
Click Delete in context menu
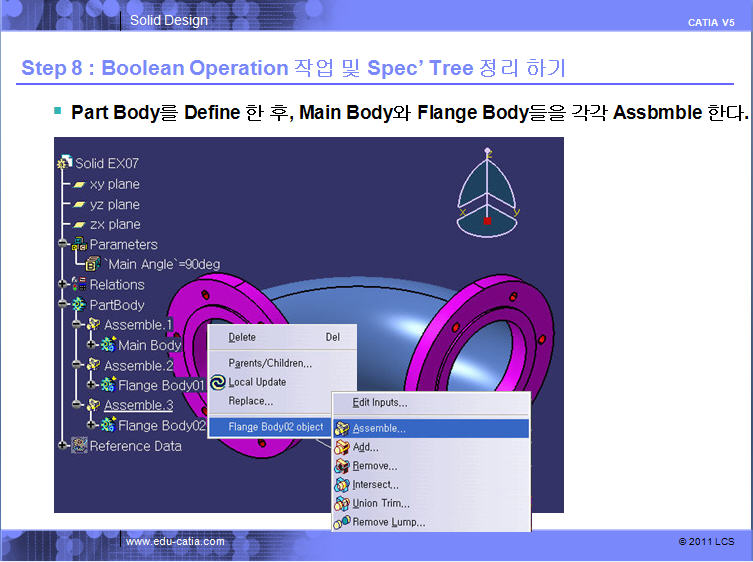(x=282, y=337)
